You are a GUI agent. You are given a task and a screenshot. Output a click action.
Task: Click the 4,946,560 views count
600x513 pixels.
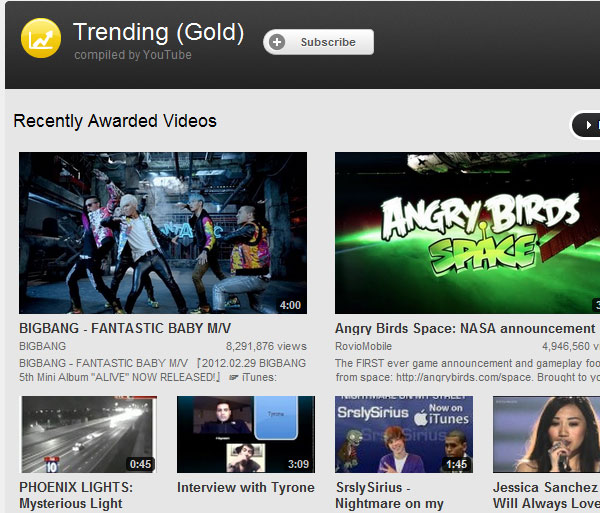(571, 346)
